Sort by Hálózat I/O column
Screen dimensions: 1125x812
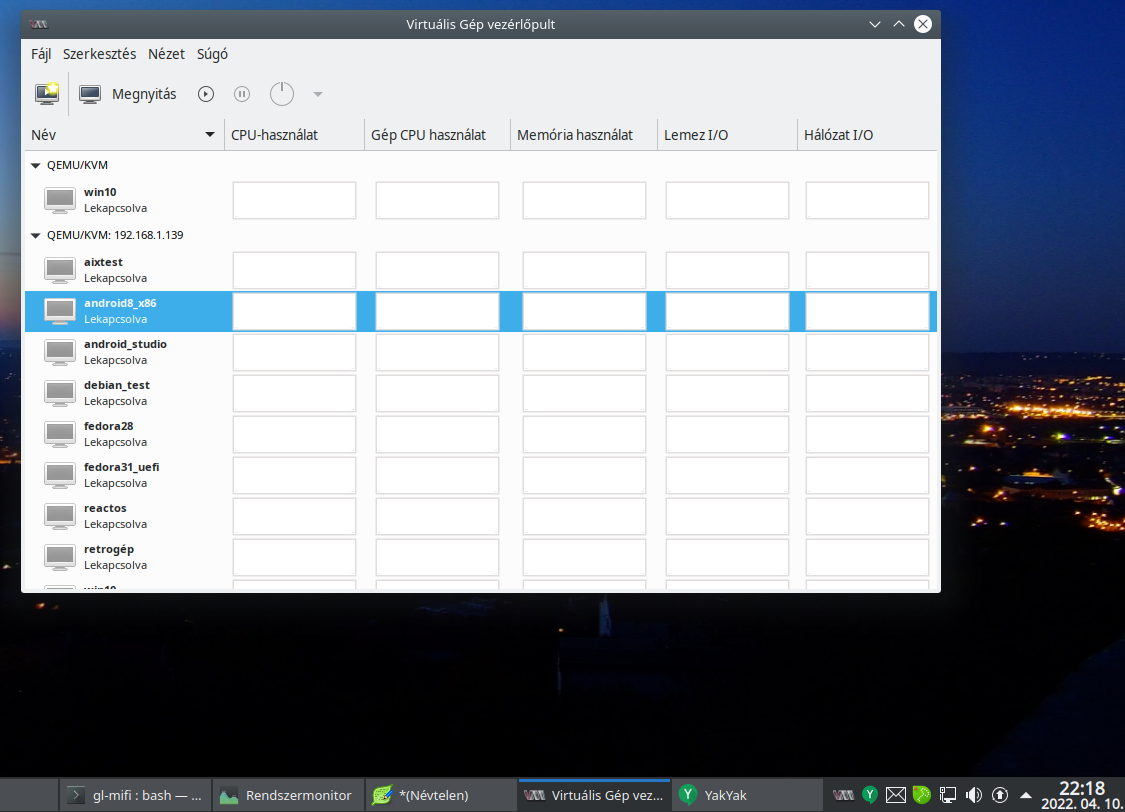[x=867, y=135]
